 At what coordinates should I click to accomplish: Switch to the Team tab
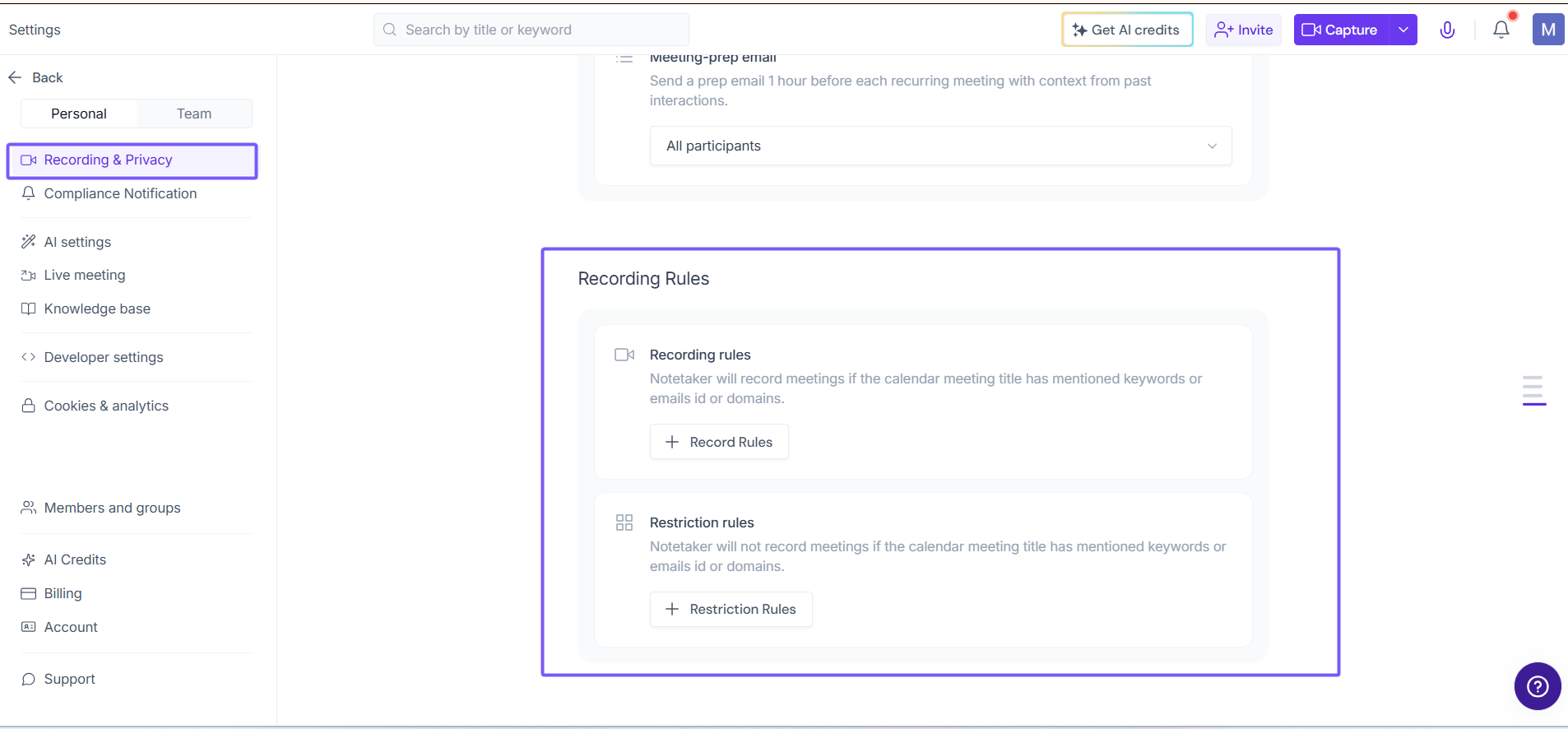tap(194, 114)
